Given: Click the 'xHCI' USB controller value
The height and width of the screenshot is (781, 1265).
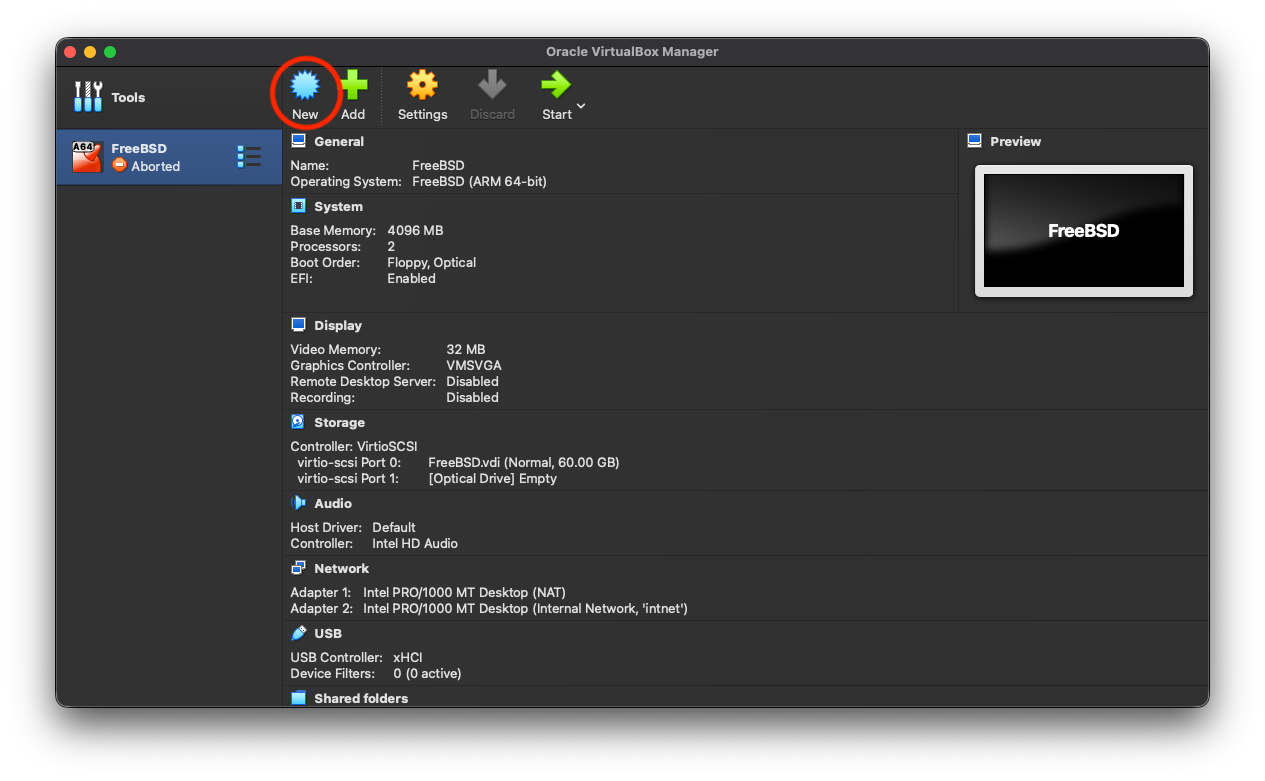Looking at the screenshot, I should click(409, 658).
